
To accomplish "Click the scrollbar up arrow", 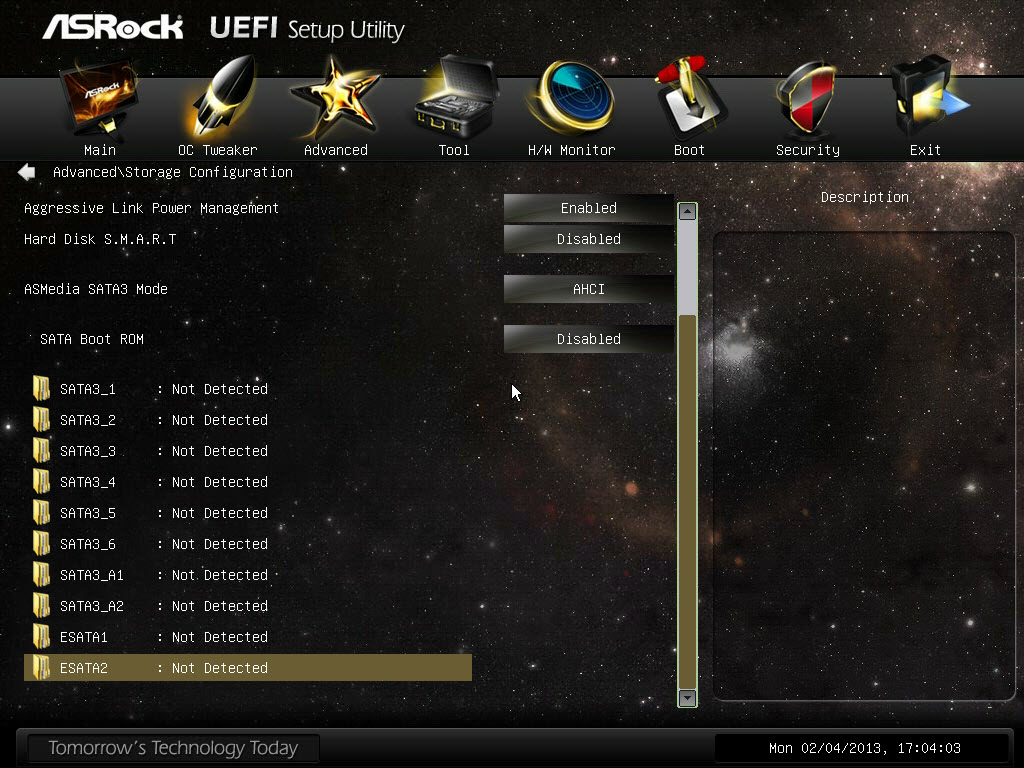I will (x=687, y=212).
